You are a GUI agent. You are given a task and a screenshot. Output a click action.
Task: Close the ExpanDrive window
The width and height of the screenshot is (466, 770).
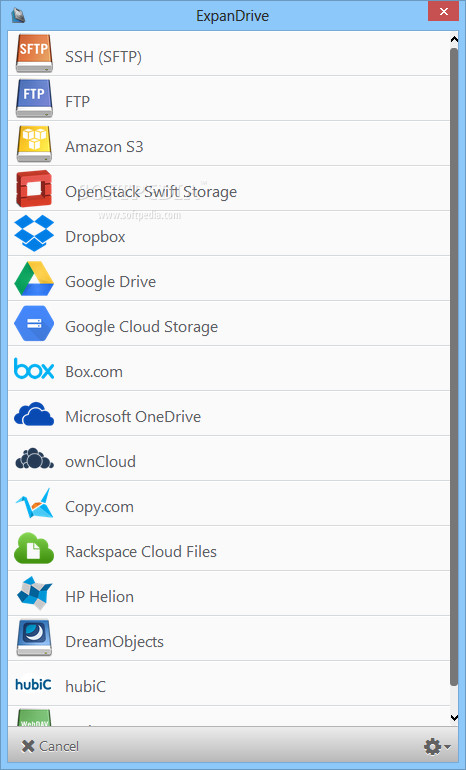pyautogui.click(x=443, y=11)
